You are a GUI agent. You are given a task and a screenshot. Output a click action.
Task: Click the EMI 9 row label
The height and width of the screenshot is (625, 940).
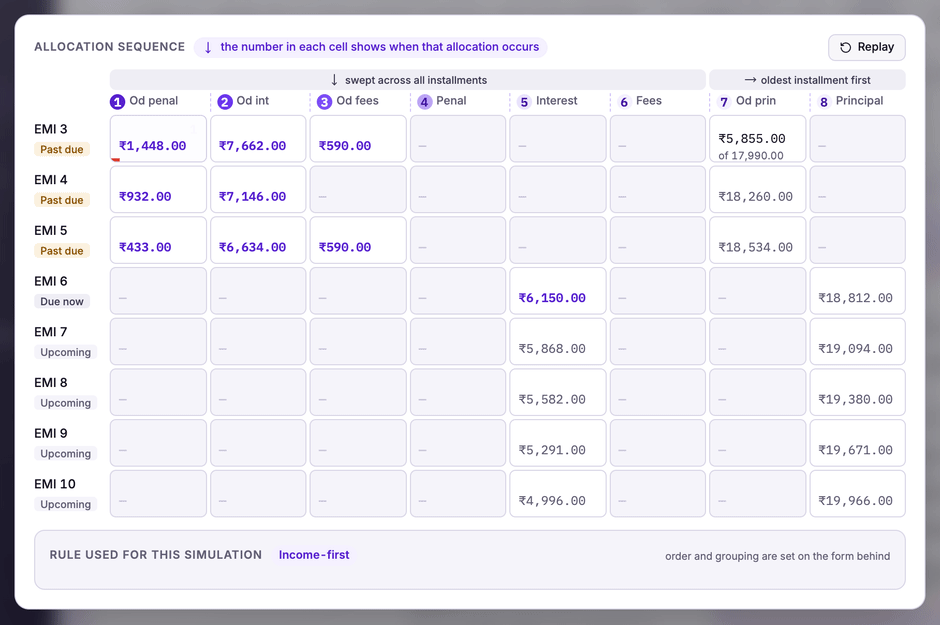(x=51, y=433)
